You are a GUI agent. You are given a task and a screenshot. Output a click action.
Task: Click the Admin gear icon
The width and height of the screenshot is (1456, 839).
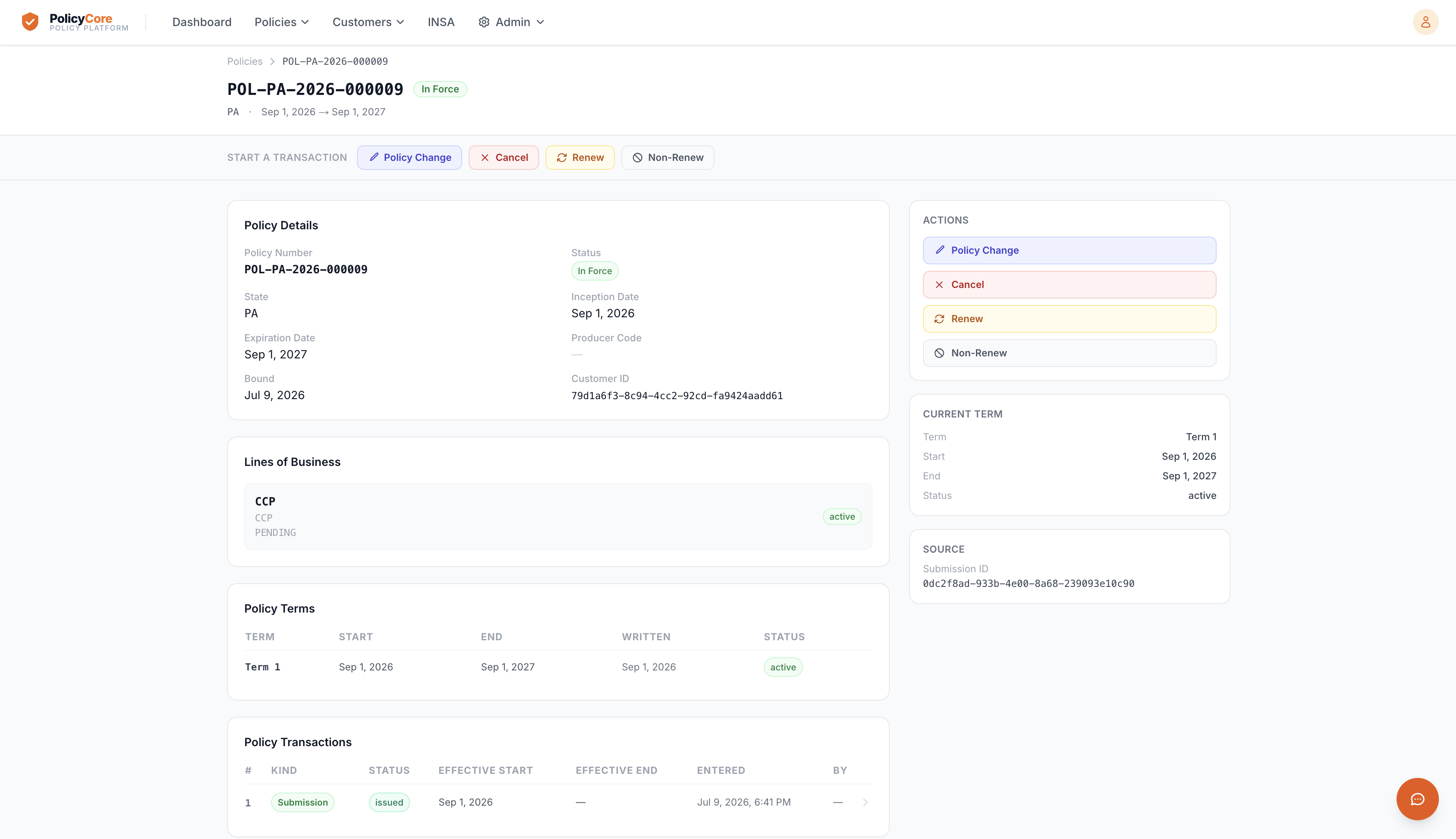click(484, 22)
